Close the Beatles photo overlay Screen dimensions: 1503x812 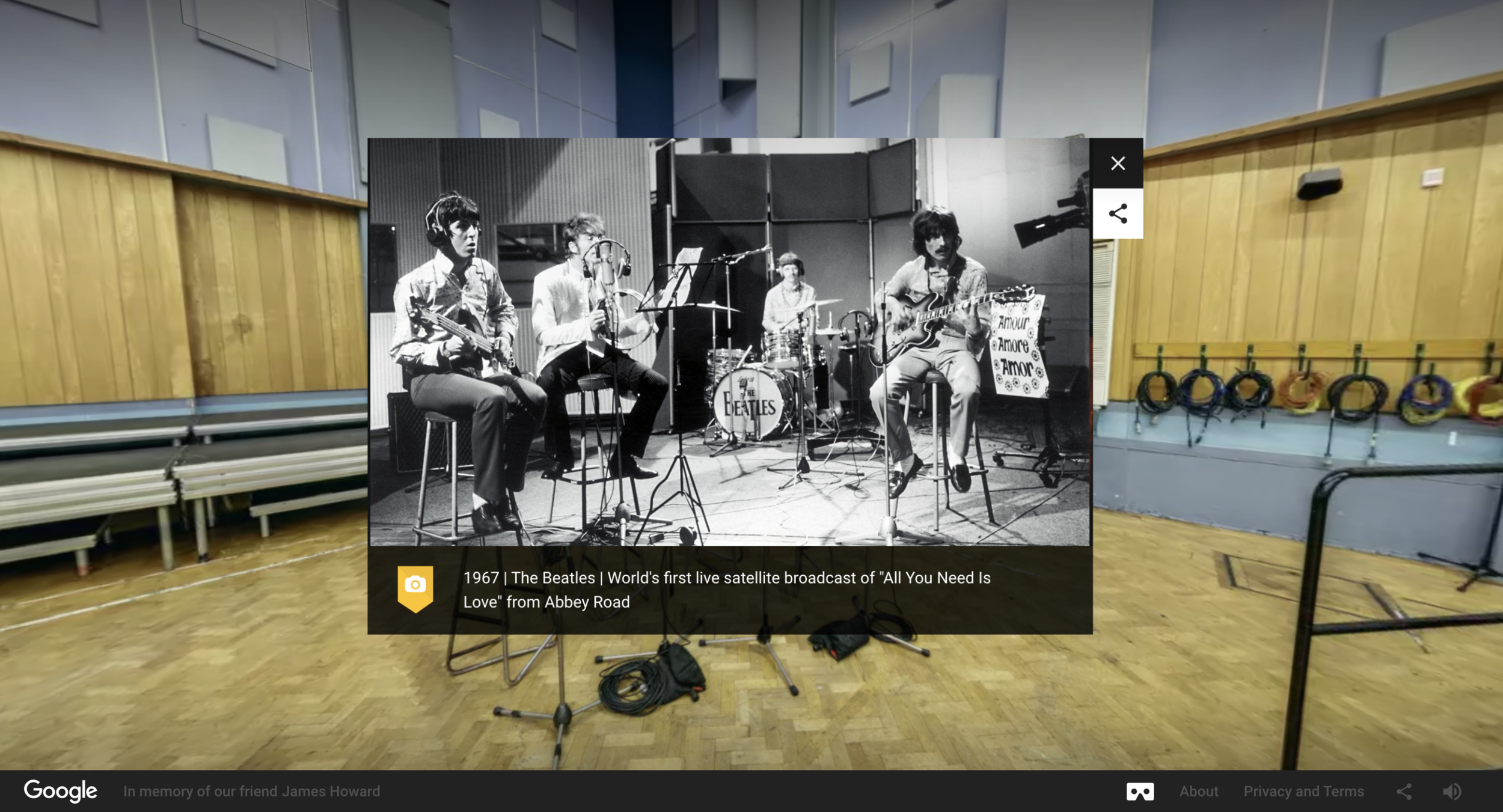tap(1118, 163)
